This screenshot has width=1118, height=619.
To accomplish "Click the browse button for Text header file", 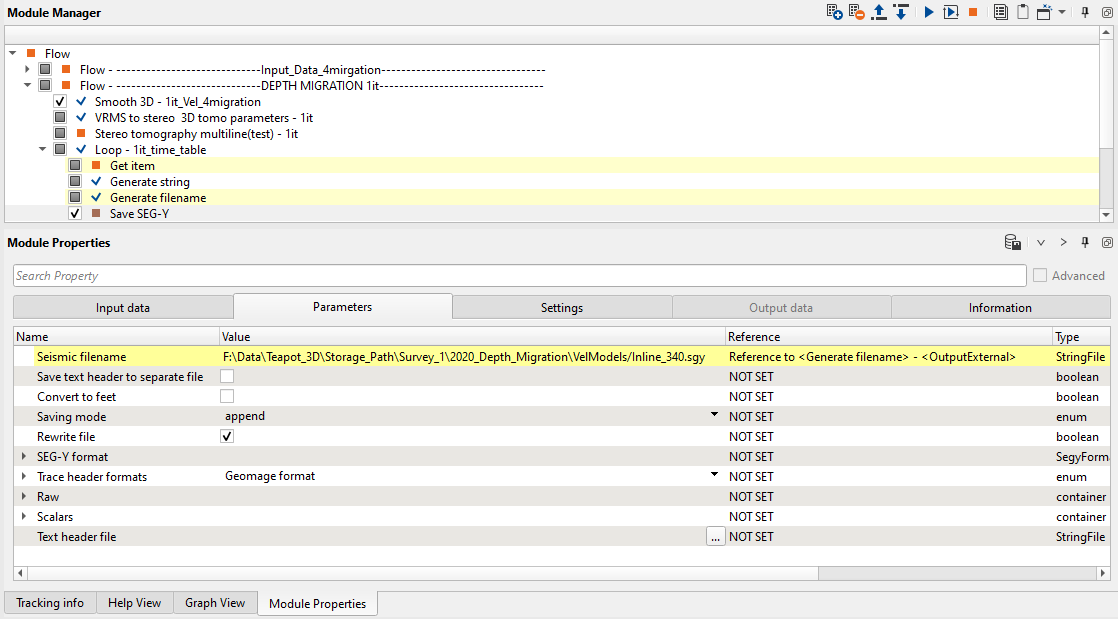I will (714, 537).
